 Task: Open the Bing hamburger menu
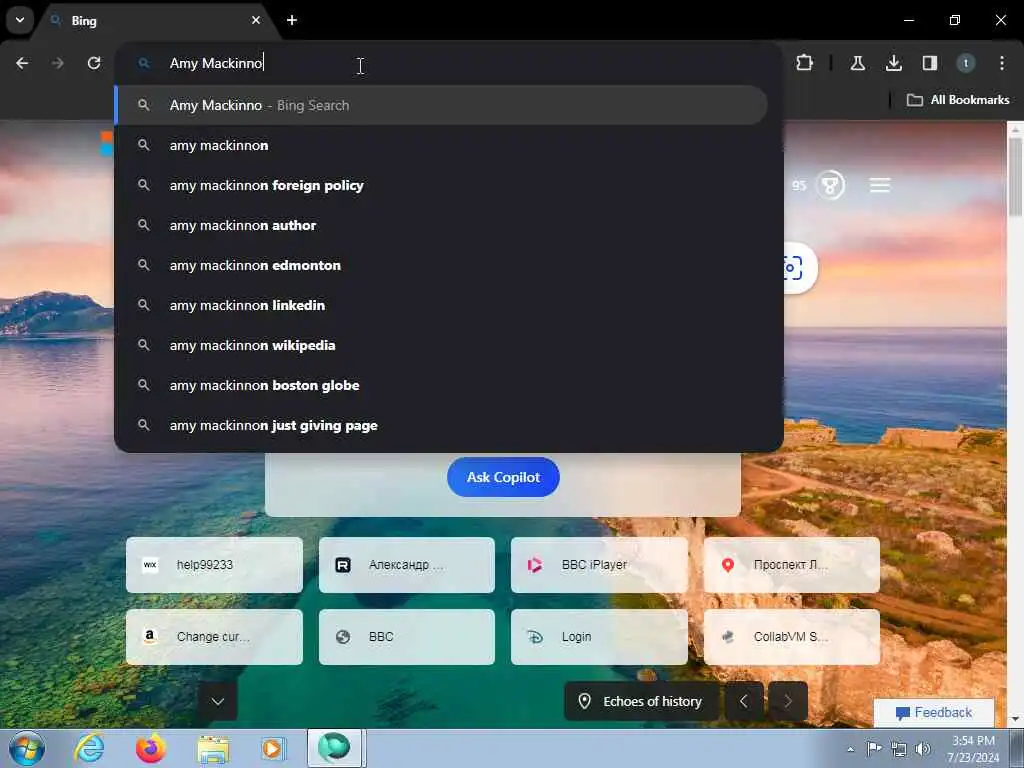(x=880, y=185)
